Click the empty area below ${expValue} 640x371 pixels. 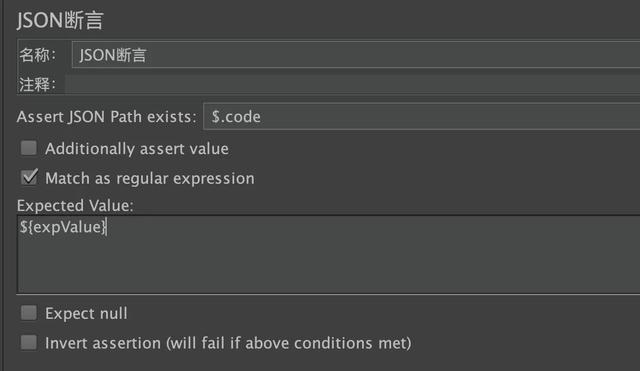(x=329, y=265)
